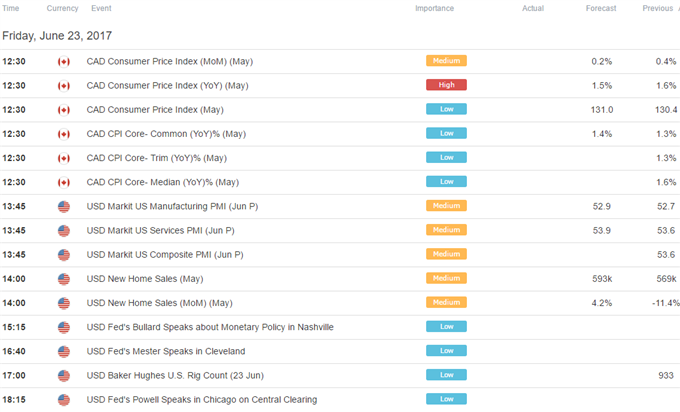This screenshot has height=412, width=680.
Task: Click Canada flag beside CAD Consumer Price Index (YoY)
Action: pyautogui.click(x=64, y=86)
